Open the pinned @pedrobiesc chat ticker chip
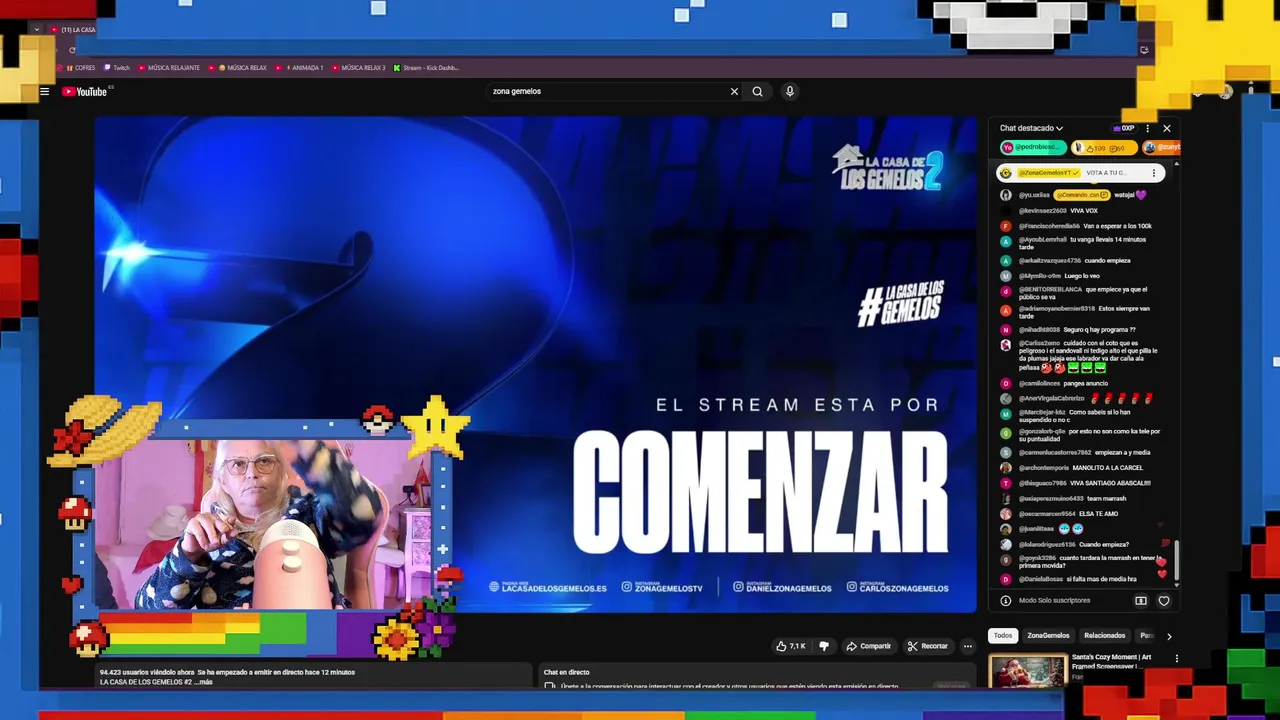 (1033, 147)
